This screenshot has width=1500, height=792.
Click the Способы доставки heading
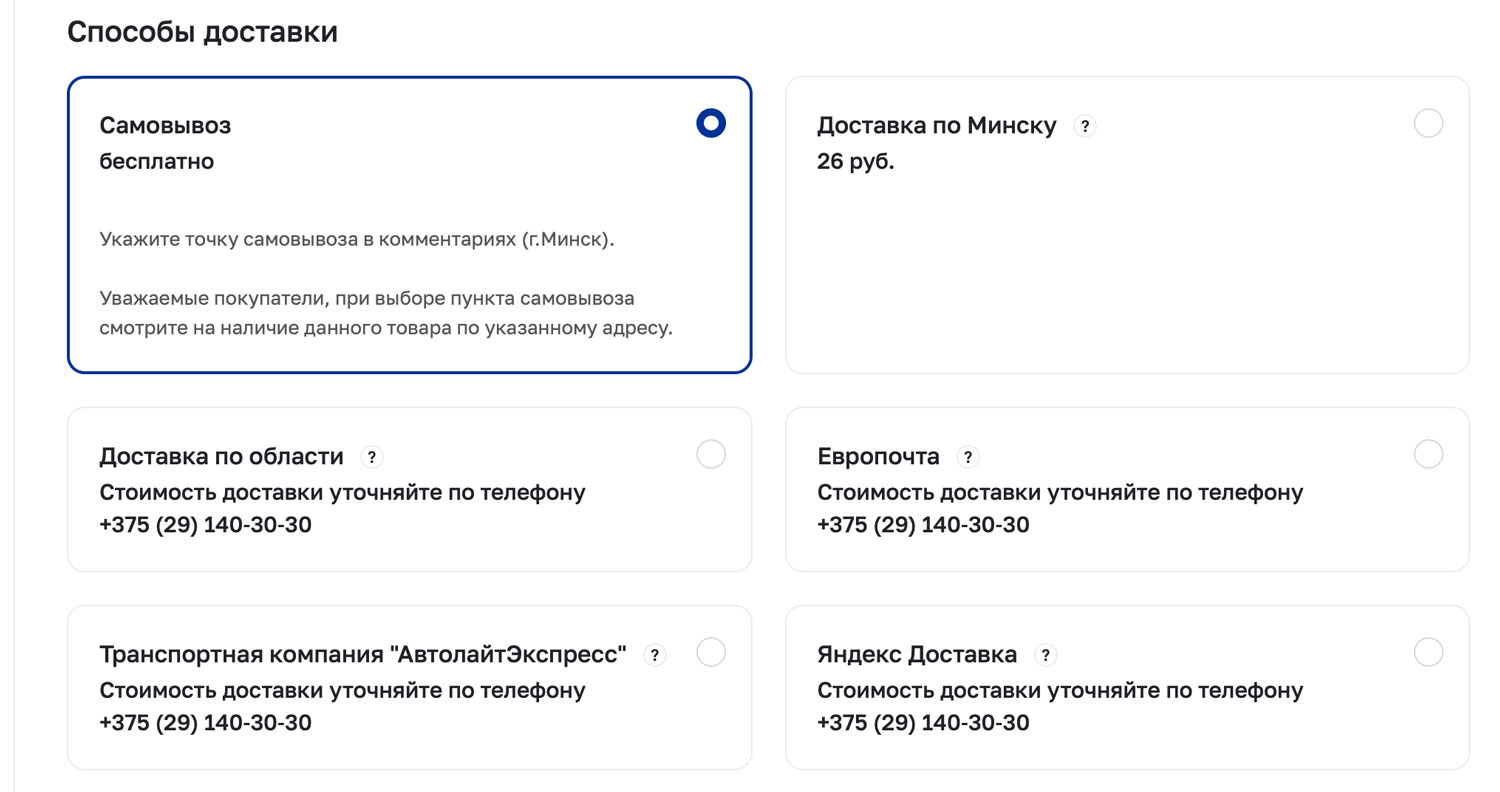pyautogui.click(x=202, y=32)
